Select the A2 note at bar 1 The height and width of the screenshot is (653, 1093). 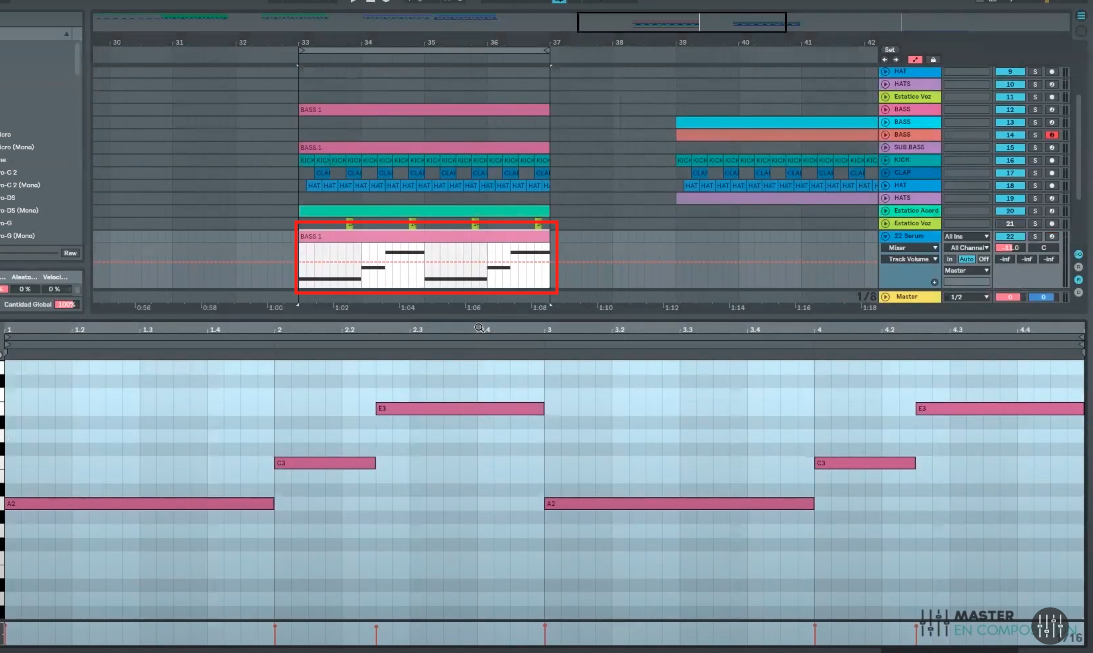(139, 503)
